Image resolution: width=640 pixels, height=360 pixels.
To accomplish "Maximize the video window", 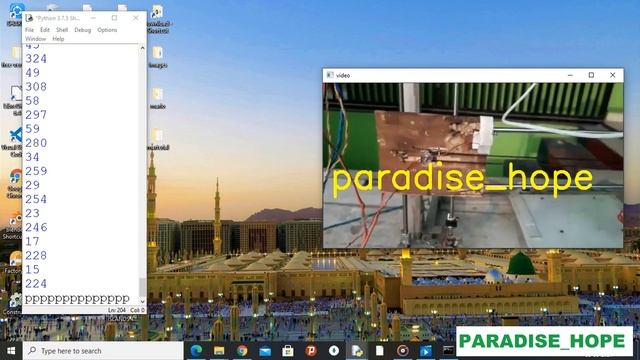I will coord(591,75).
